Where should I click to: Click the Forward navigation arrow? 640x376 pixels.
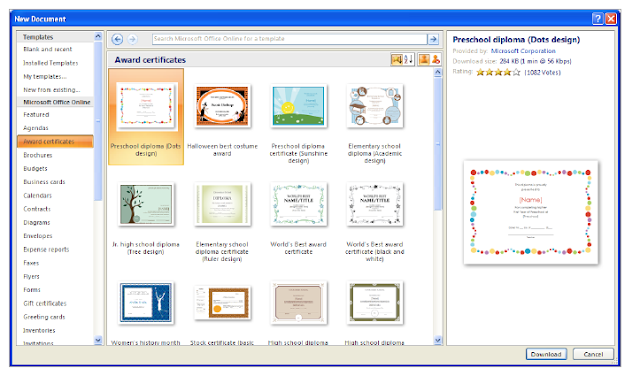(132, 39)
